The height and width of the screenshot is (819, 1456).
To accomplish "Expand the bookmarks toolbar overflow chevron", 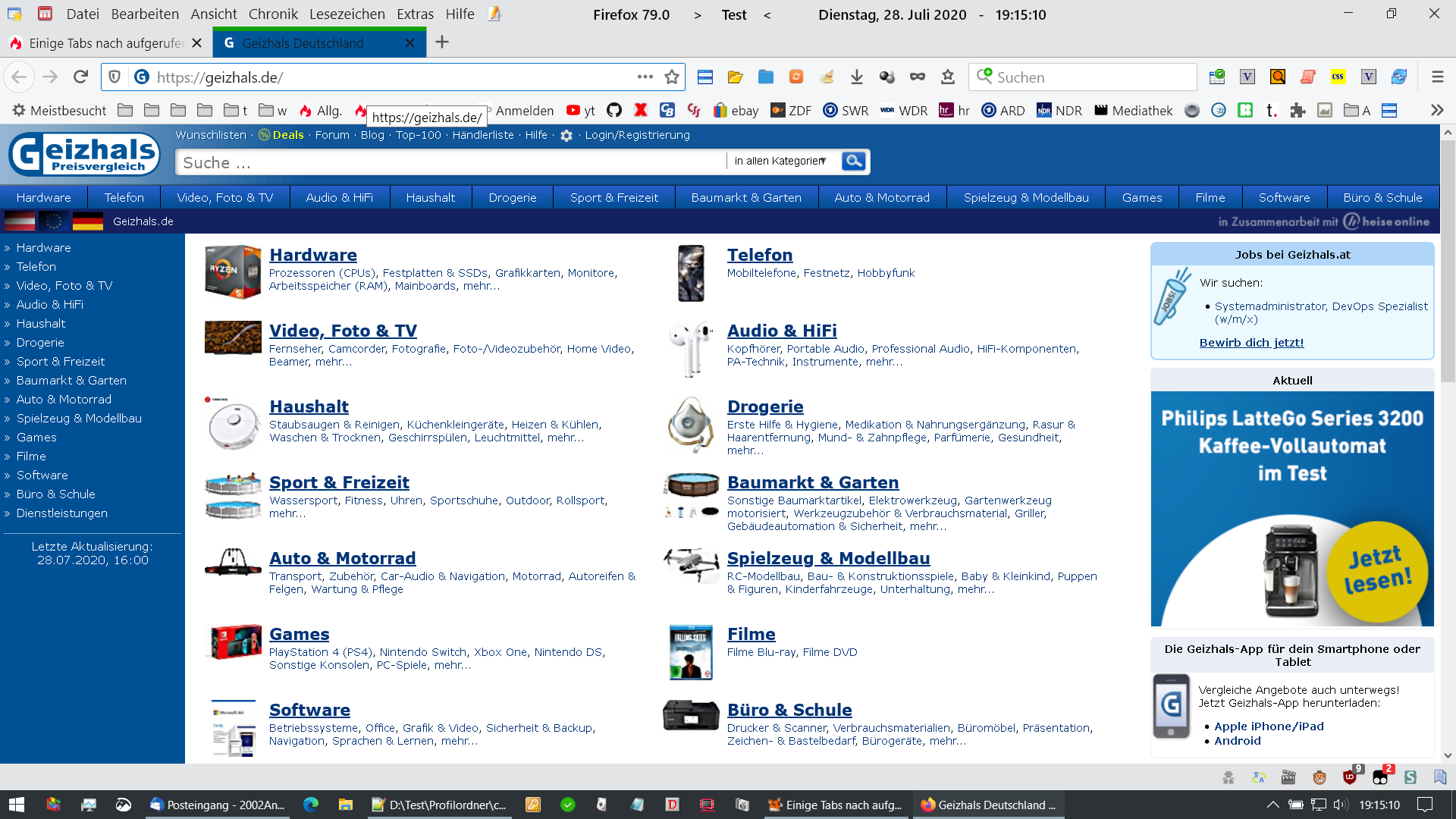I will pos(1436,111).
